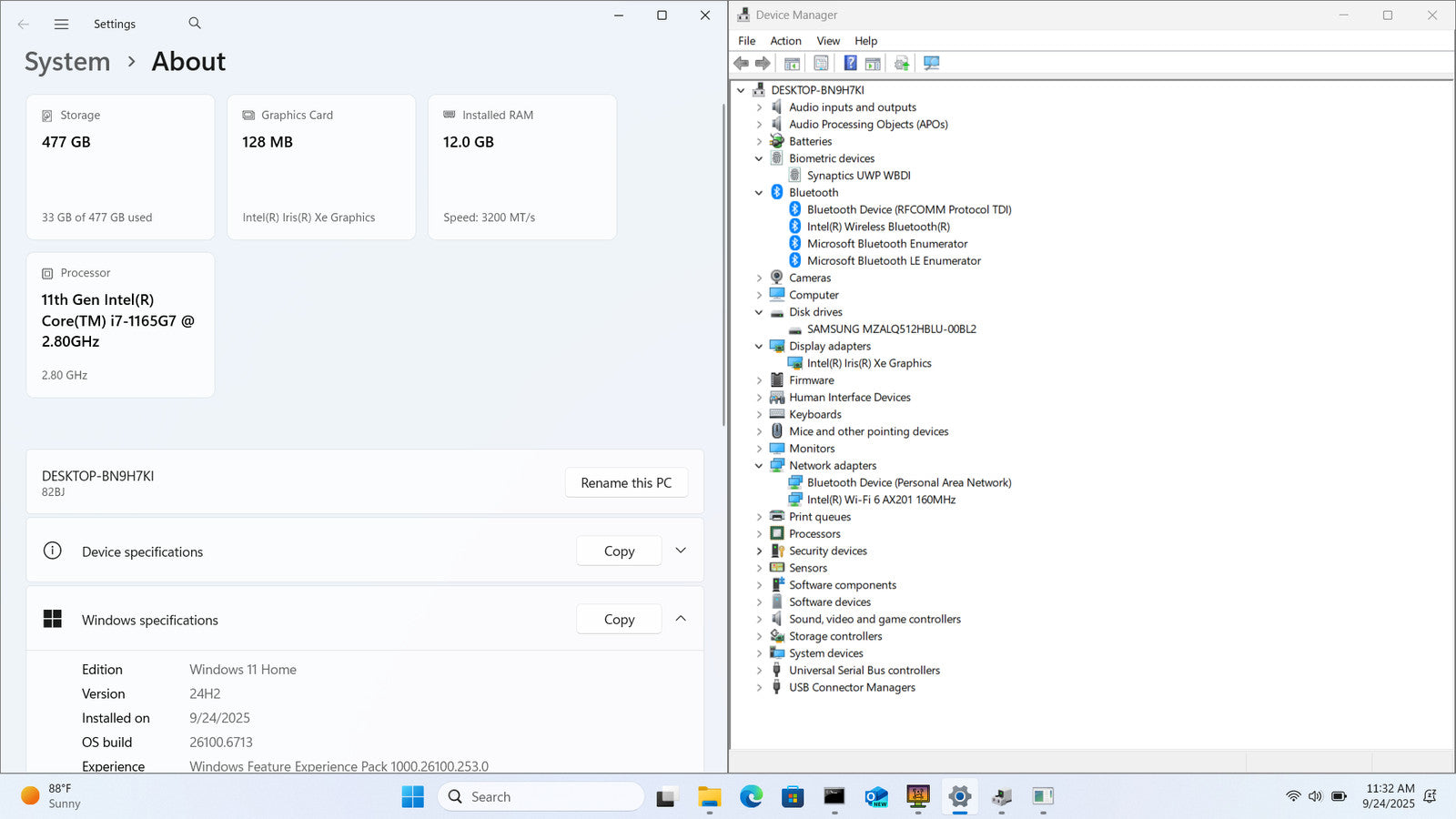Click the blue Help question mark icon
1456x819 pixels.
pyautogui.click(x=850, y=63)
